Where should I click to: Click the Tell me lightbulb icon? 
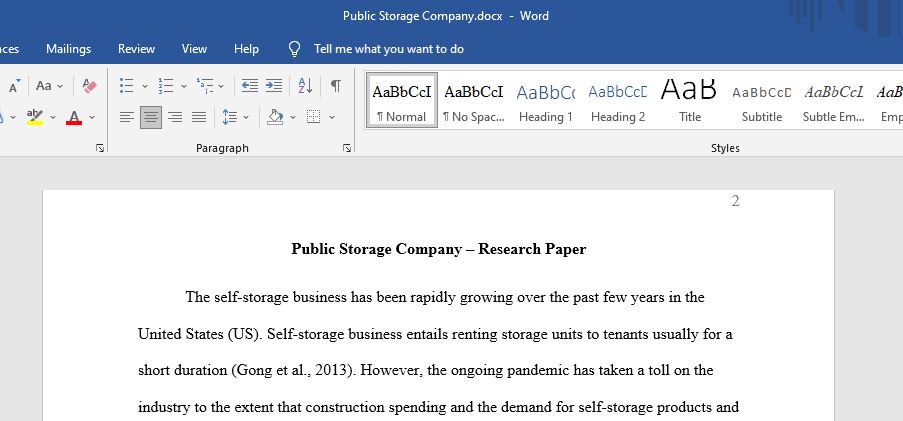pyautogui.click(x=294, y=49)
